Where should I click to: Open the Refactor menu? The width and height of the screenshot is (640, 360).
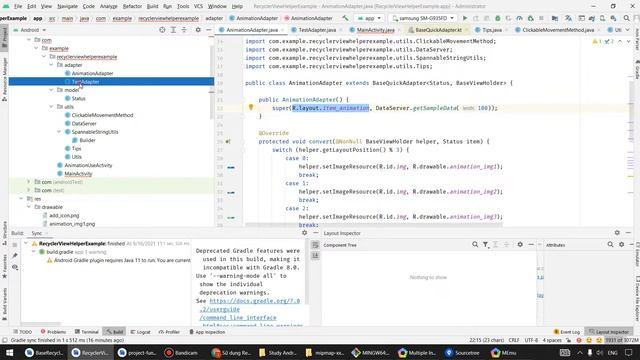132,6
